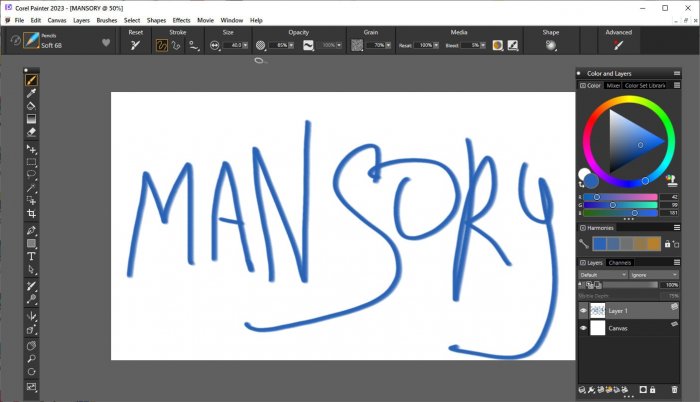Screen dimensions: 700x402
Task: Open the Size value dropdown arrow
Action: 245,45
